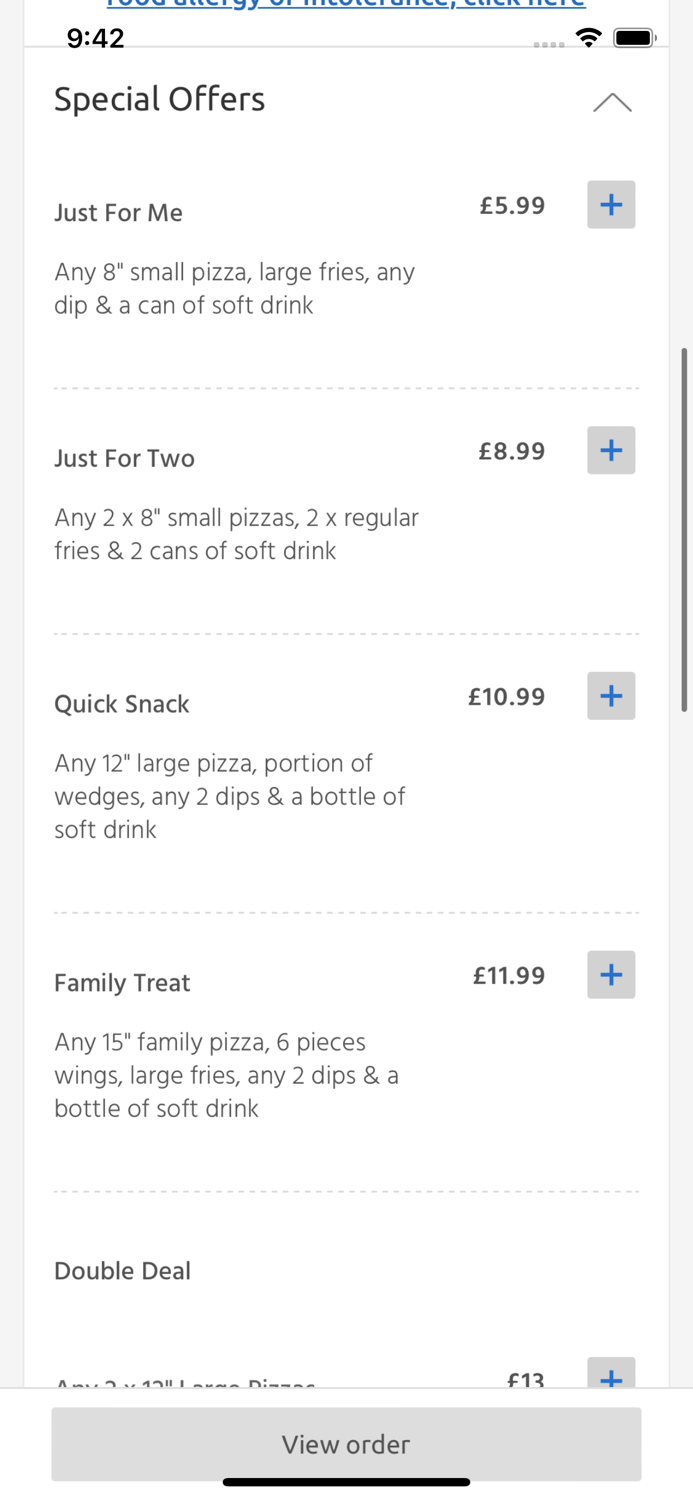The height and width of the screenshot is (1500, 693).
Task: Open the Family Treat offer details
Action: [122, 983]
